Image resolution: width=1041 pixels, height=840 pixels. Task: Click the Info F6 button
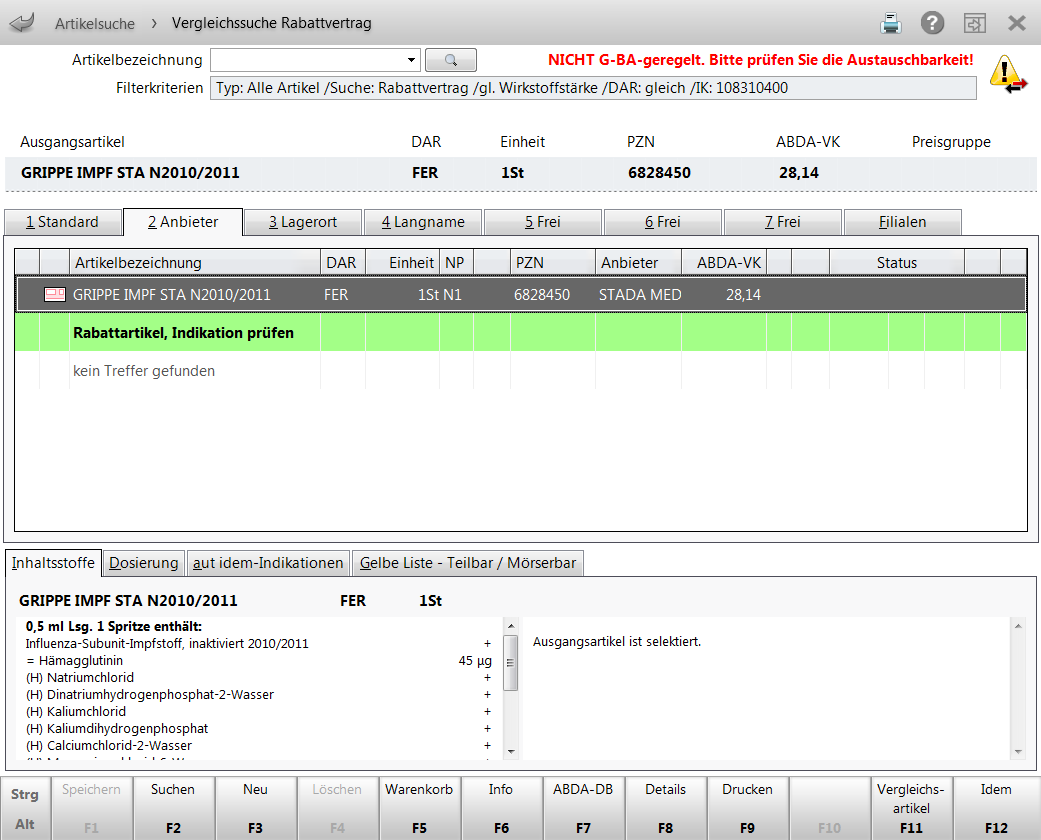pos(501,808)
